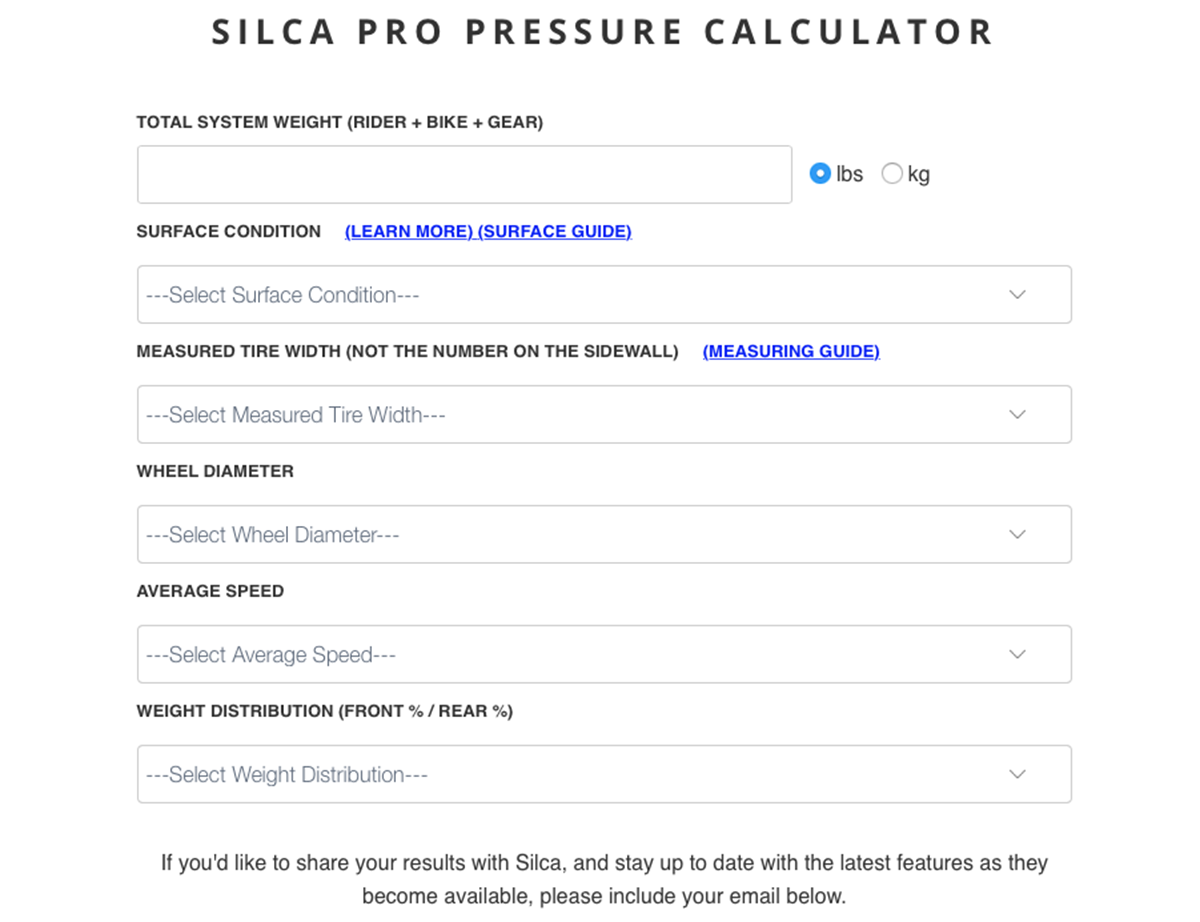Open the LEARN MORE link
The height and width of the screenshot is (922, 1200).
[x=409, y=231]
